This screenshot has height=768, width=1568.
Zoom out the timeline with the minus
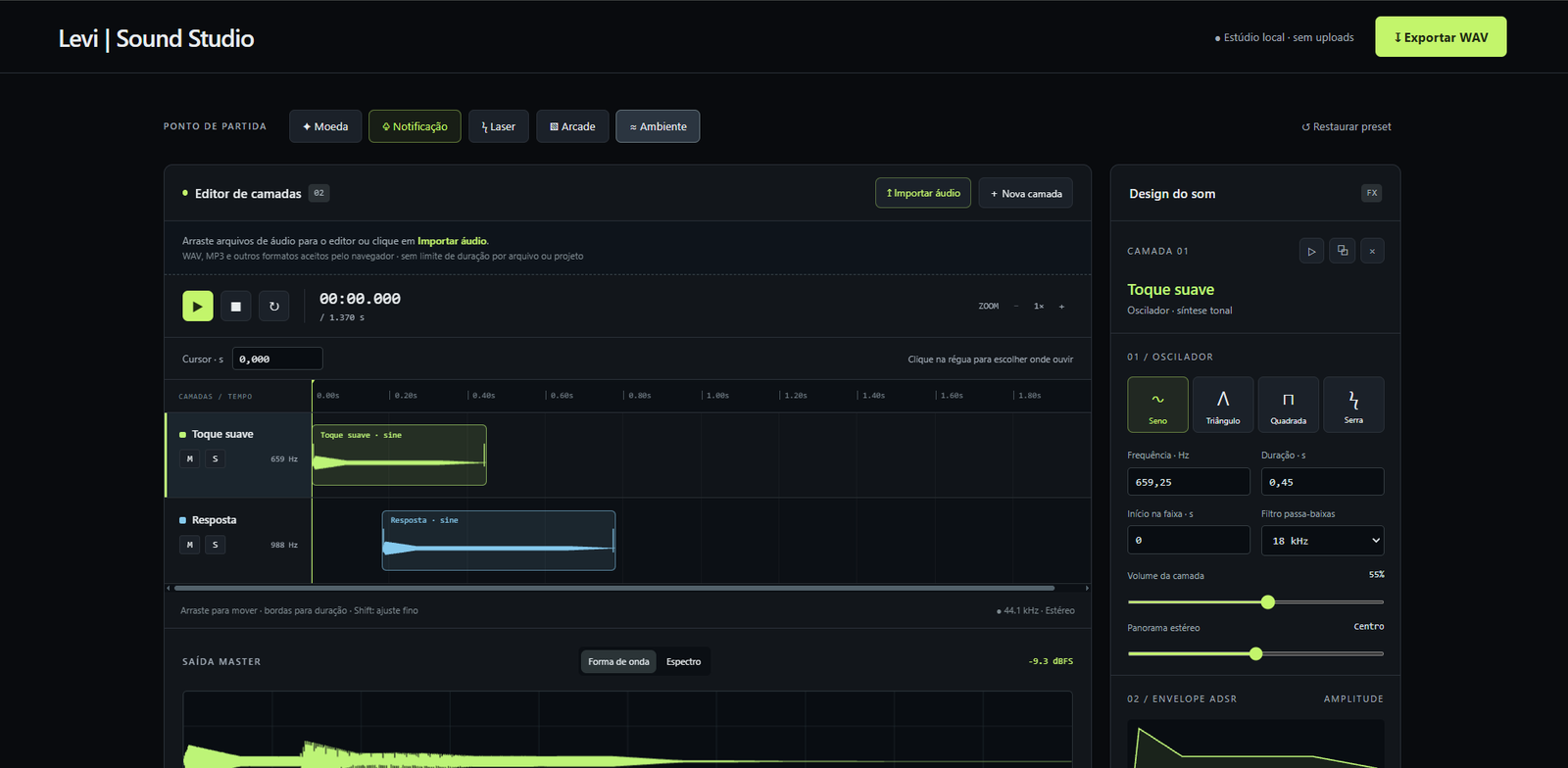coord(1016,306)
